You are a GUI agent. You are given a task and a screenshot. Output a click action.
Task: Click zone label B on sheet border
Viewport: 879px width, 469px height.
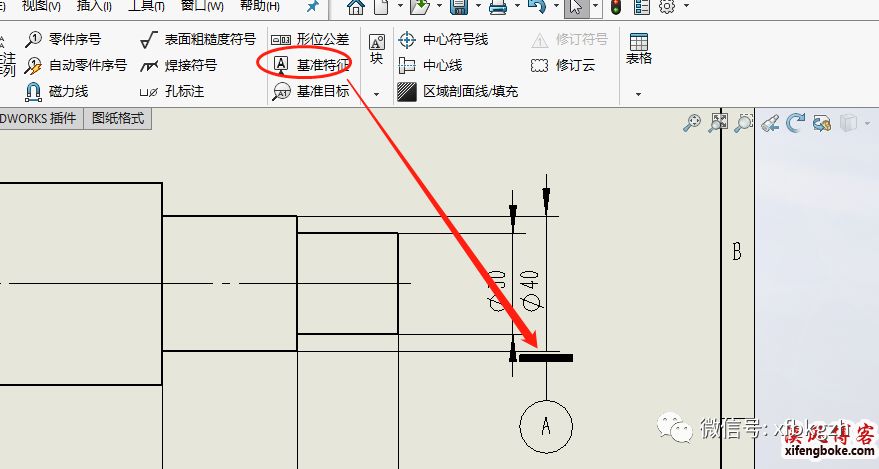click(737, 251)
